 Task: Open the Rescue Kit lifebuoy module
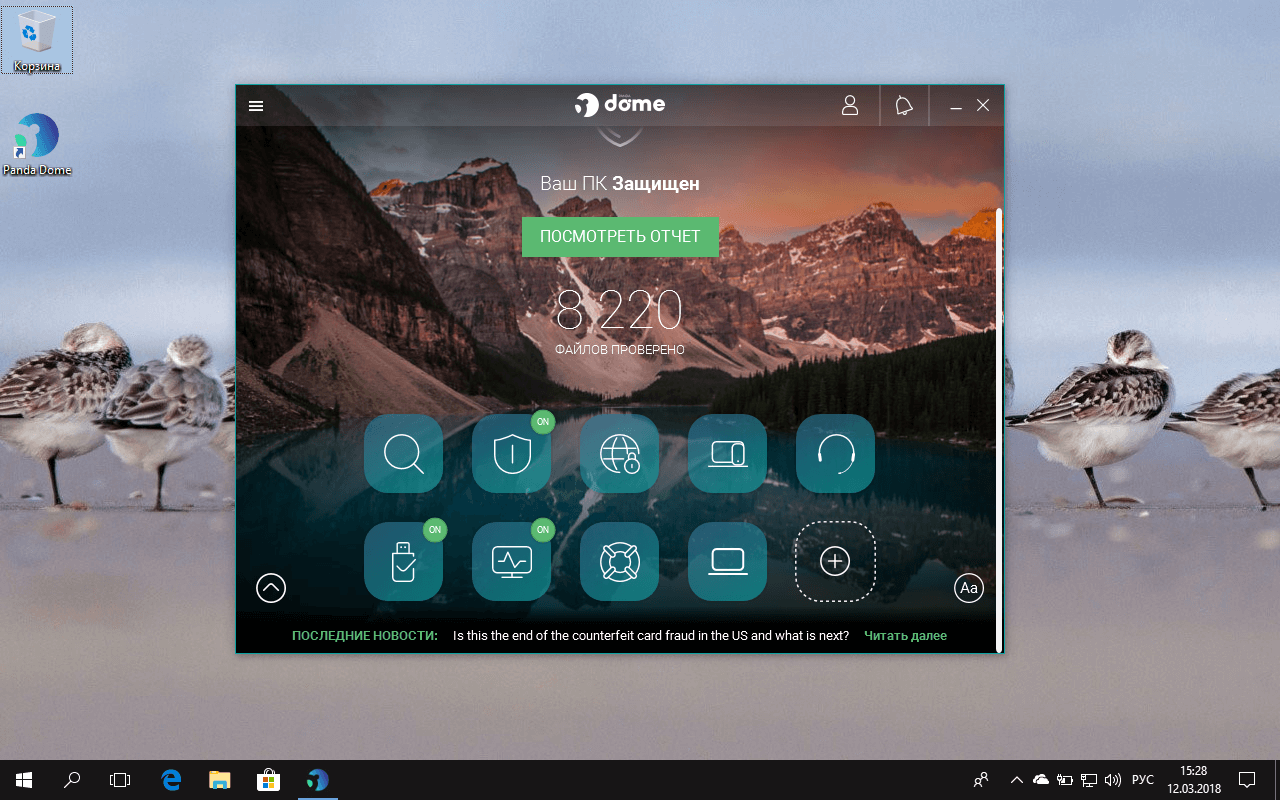pyautogui.click(x=619, y=561)
